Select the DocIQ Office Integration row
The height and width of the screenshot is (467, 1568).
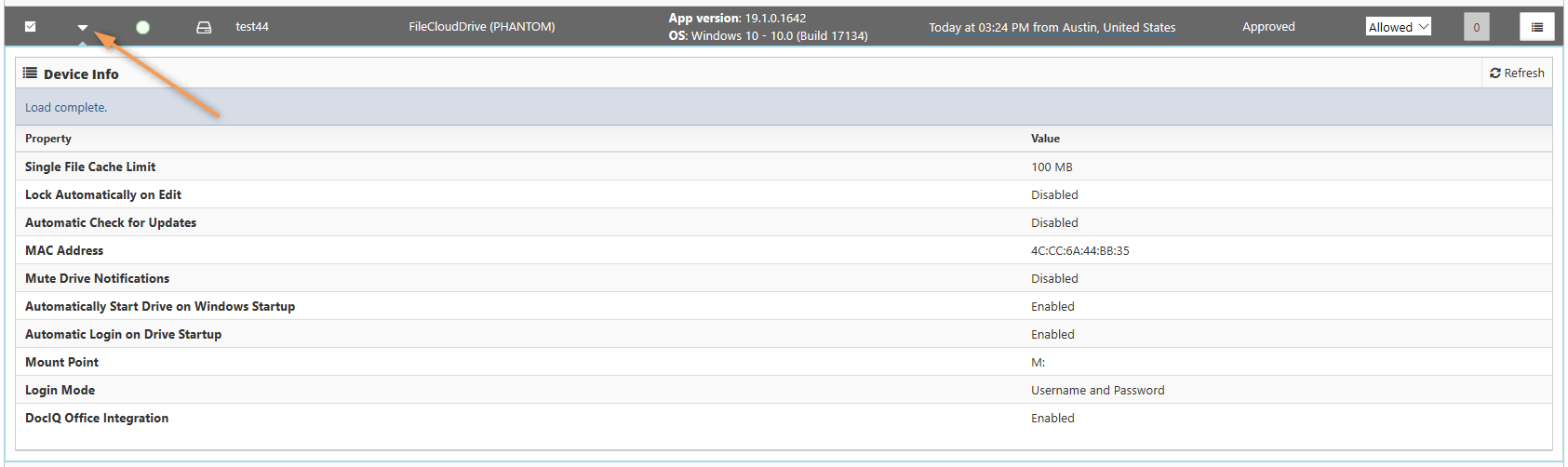[97, 418]
